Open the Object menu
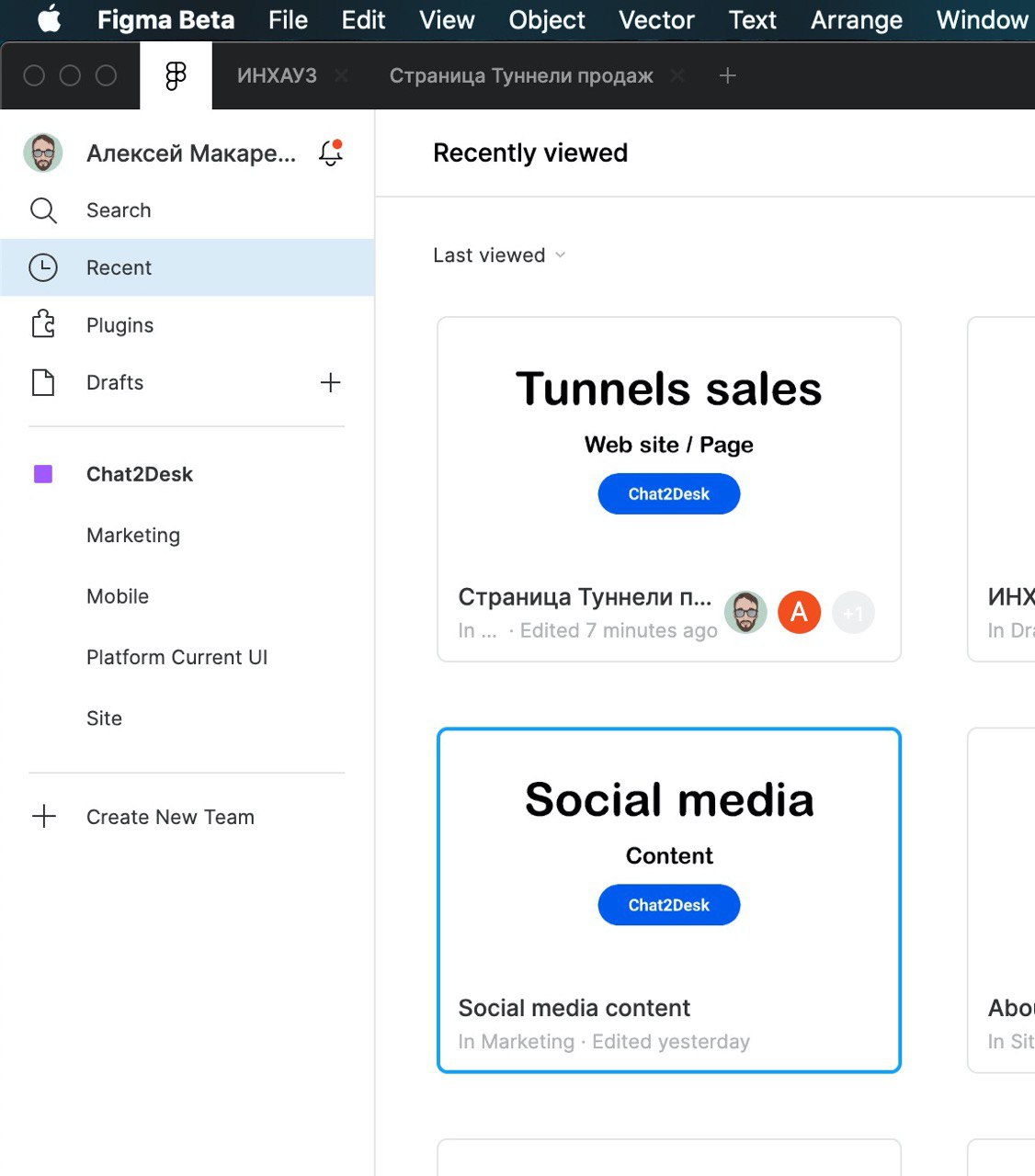Viewport: 1035px width, 1176px height. 547,19
